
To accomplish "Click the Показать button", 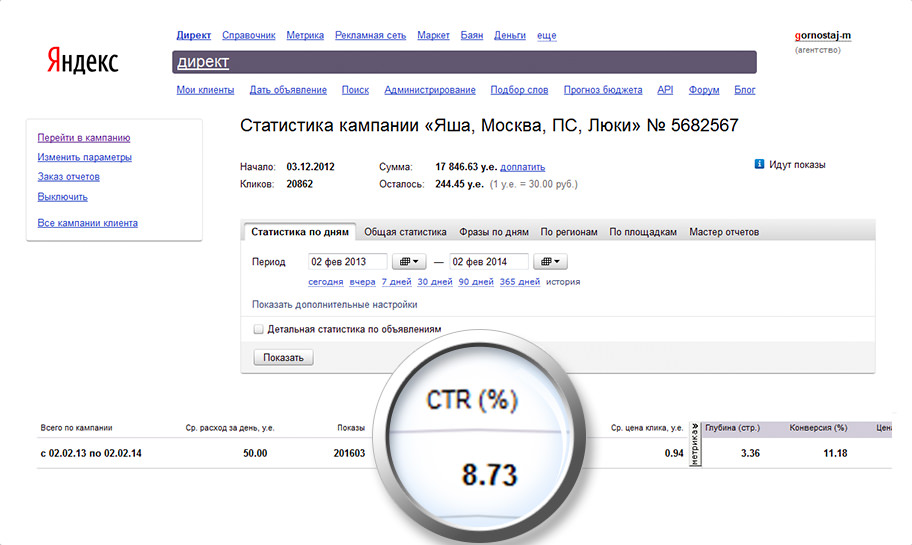I will coord(283,357).
